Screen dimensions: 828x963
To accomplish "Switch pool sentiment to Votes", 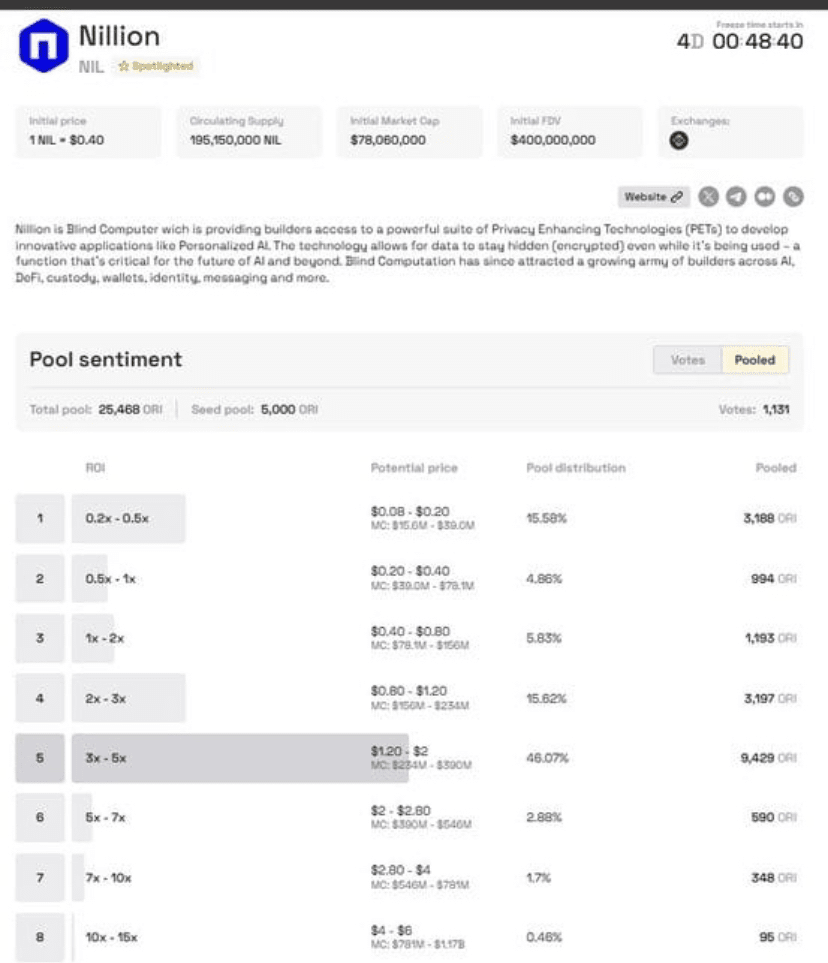I will tap(687, 360).
